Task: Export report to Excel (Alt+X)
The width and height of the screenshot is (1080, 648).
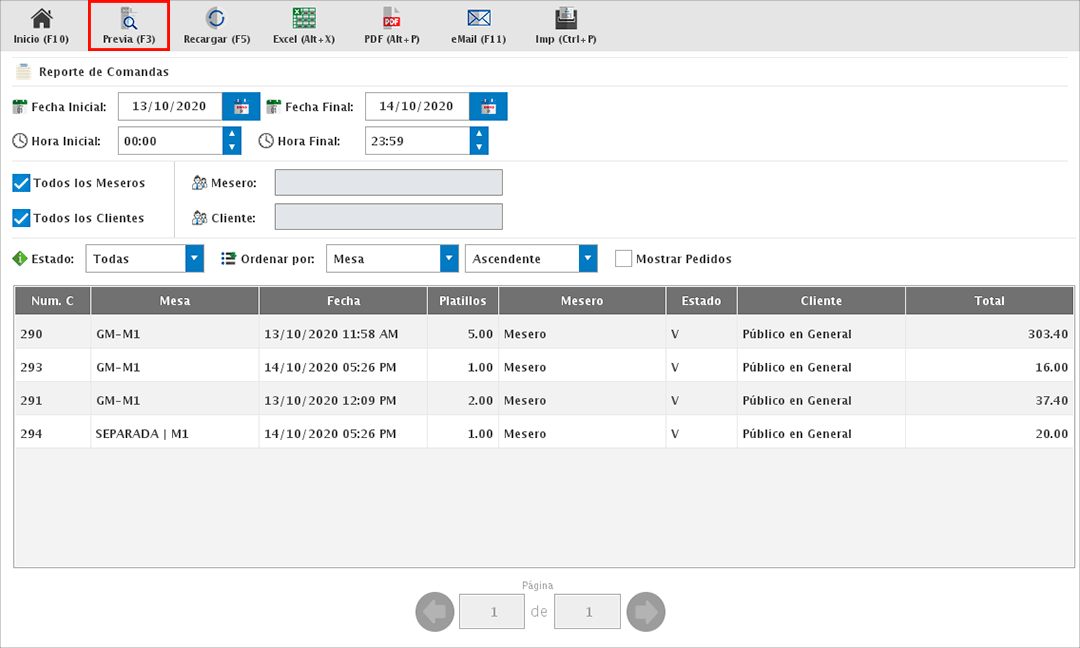Action: coord(304,25)
